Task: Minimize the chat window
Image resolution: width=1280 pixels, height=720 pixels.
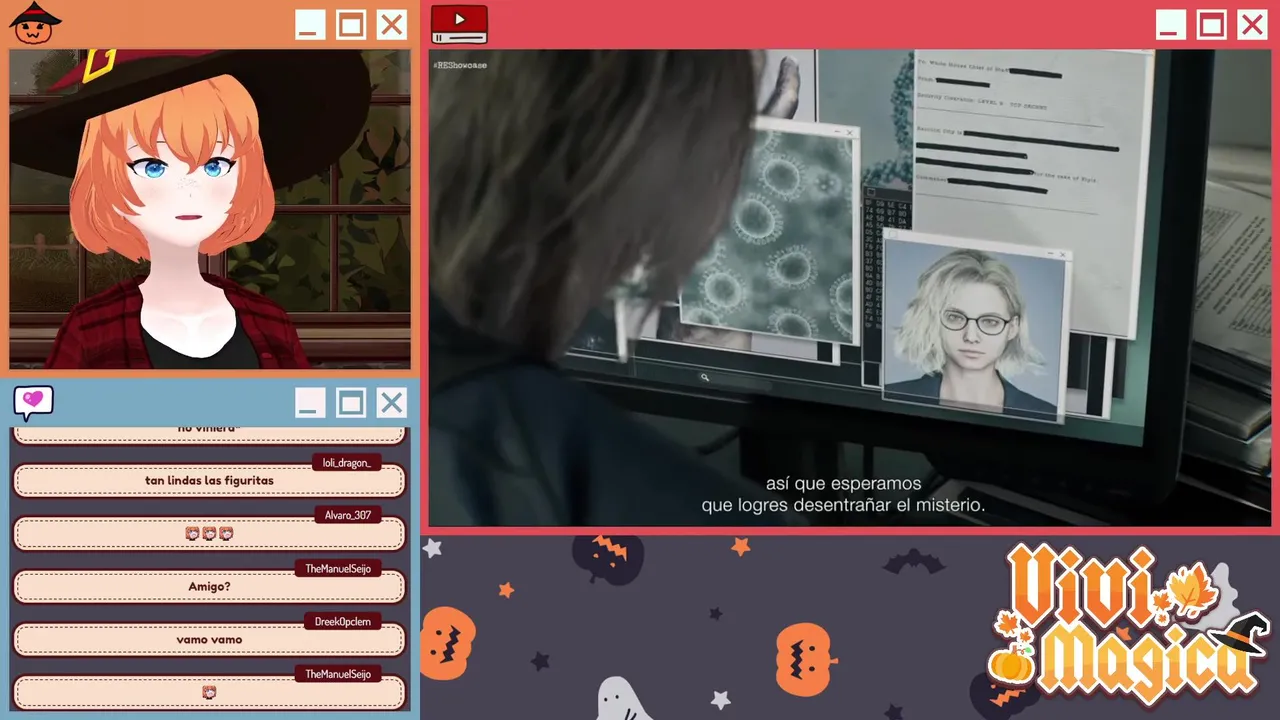Action: 310,403
